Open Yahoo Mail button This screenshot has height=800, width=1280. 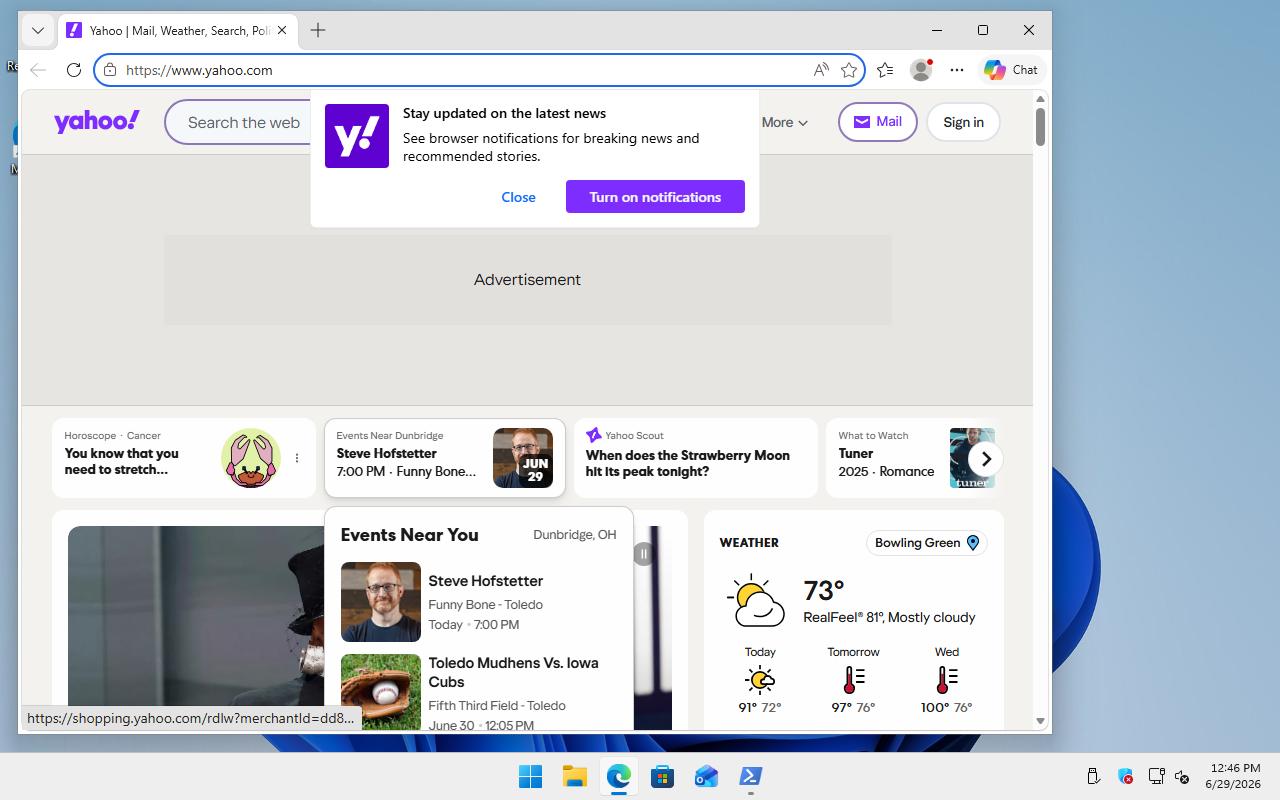[x=877, y=122]
